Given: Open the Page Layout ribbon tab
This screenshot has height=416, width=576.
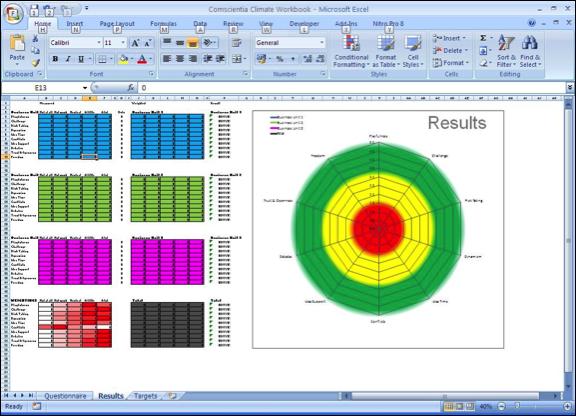Looking at the screenshot, I should [117, 24].
